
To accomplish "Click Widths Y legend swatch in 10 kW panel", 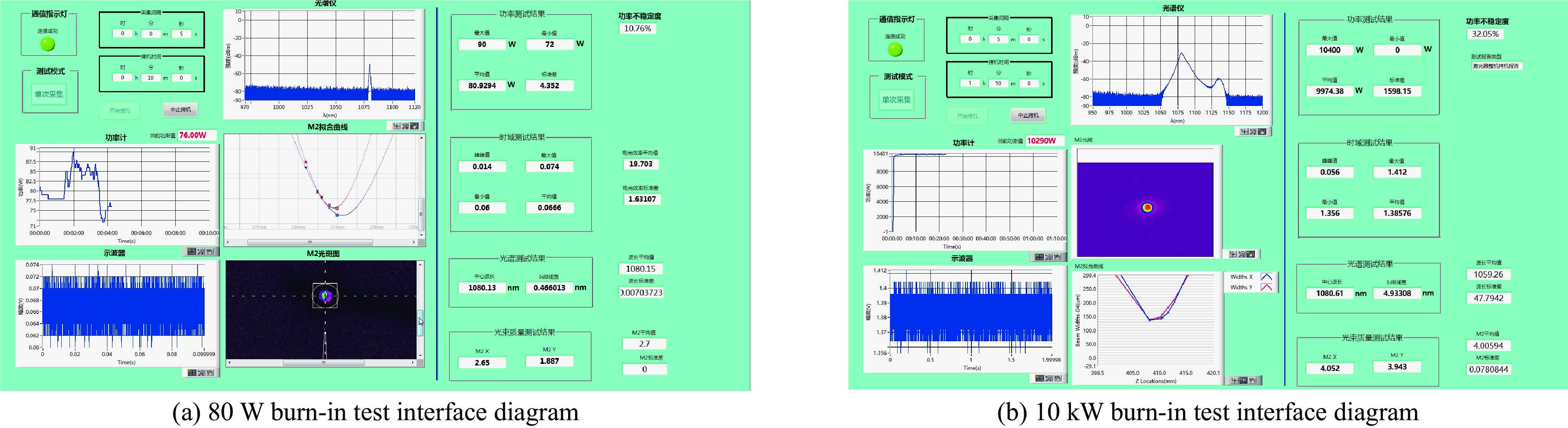I will pyautogui.click(x=1267, y=287).
